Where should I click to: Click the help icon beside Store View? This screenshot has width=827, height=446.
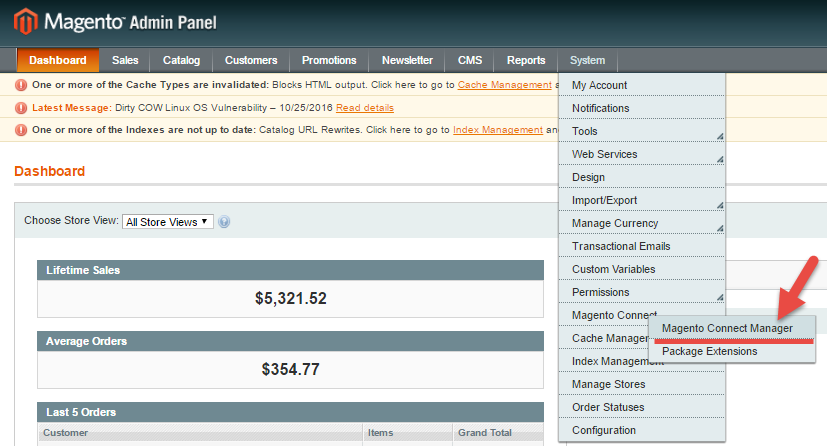[x=224, y=222]
